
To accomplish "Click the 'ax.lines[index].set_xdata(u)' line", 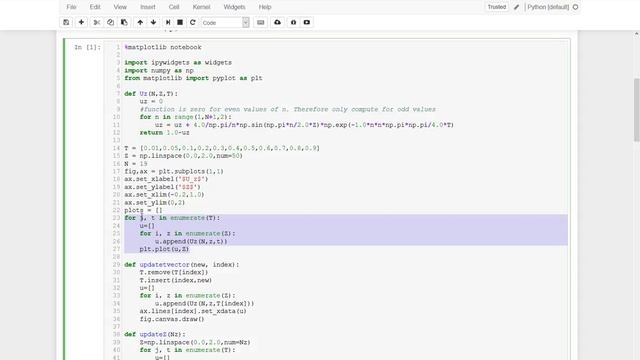I will (193, 311).
